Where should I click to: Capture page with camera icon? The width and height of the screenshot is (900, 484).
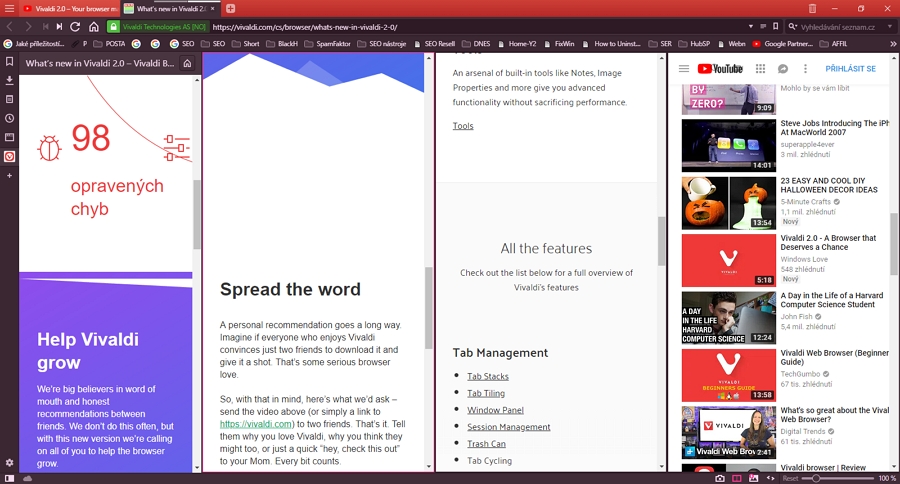coord(720,478)
